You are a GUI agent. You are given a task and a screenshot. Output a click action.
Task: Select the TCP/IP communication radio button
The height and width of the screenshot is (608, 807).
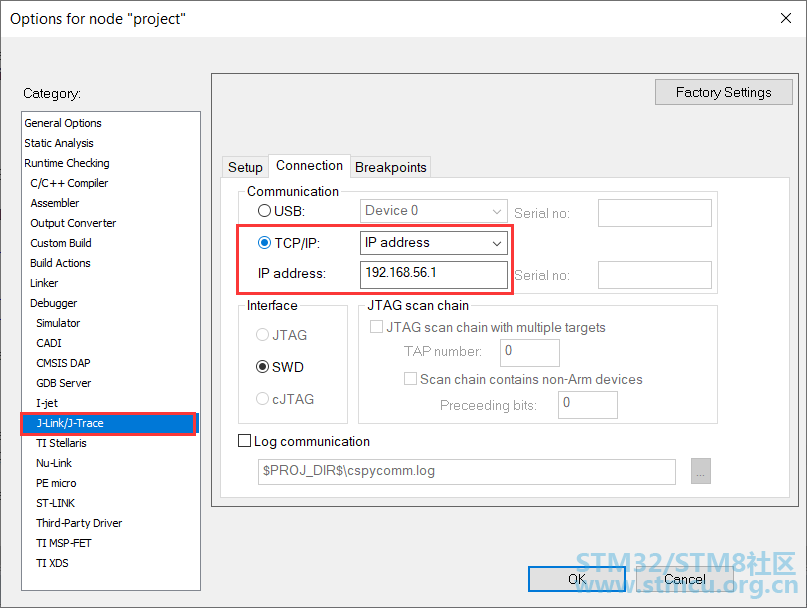(265, 242)
